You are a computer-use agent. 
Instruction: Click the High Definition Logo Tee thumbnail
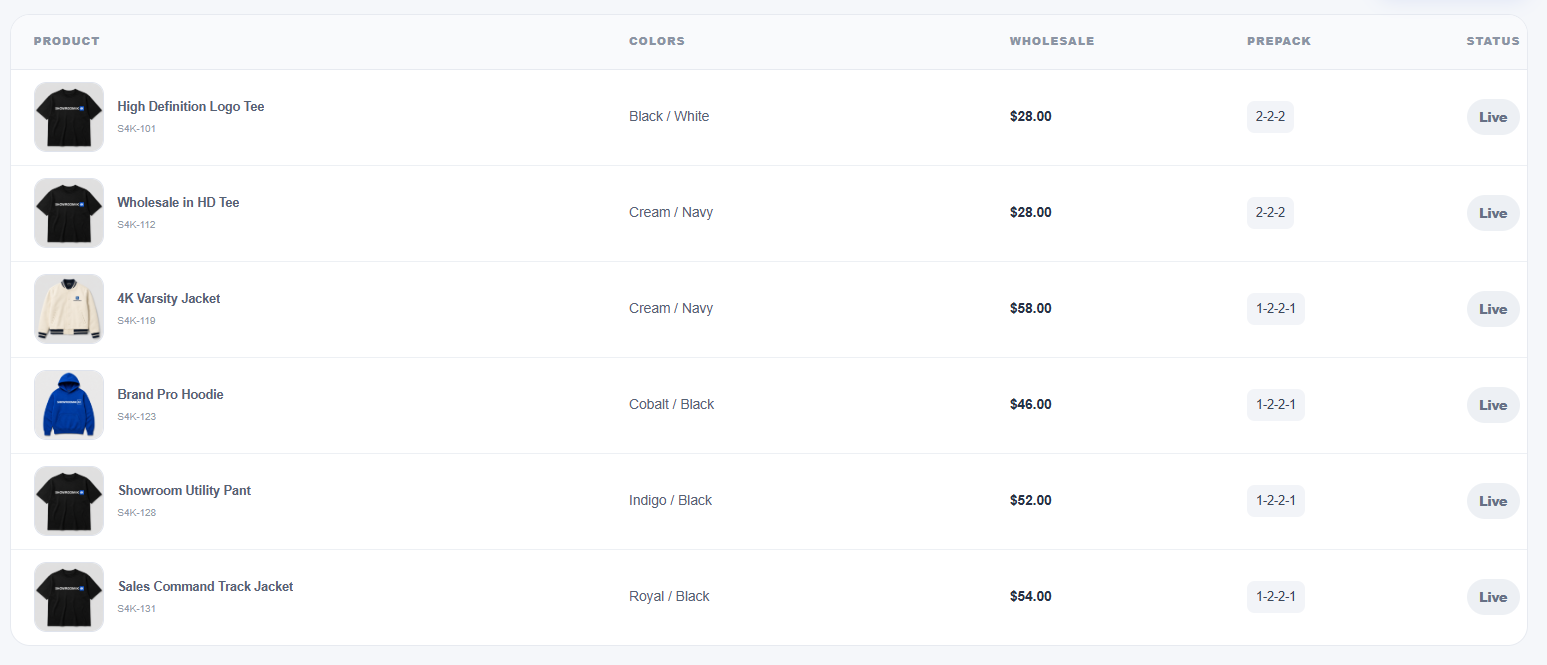coord(69,117)
